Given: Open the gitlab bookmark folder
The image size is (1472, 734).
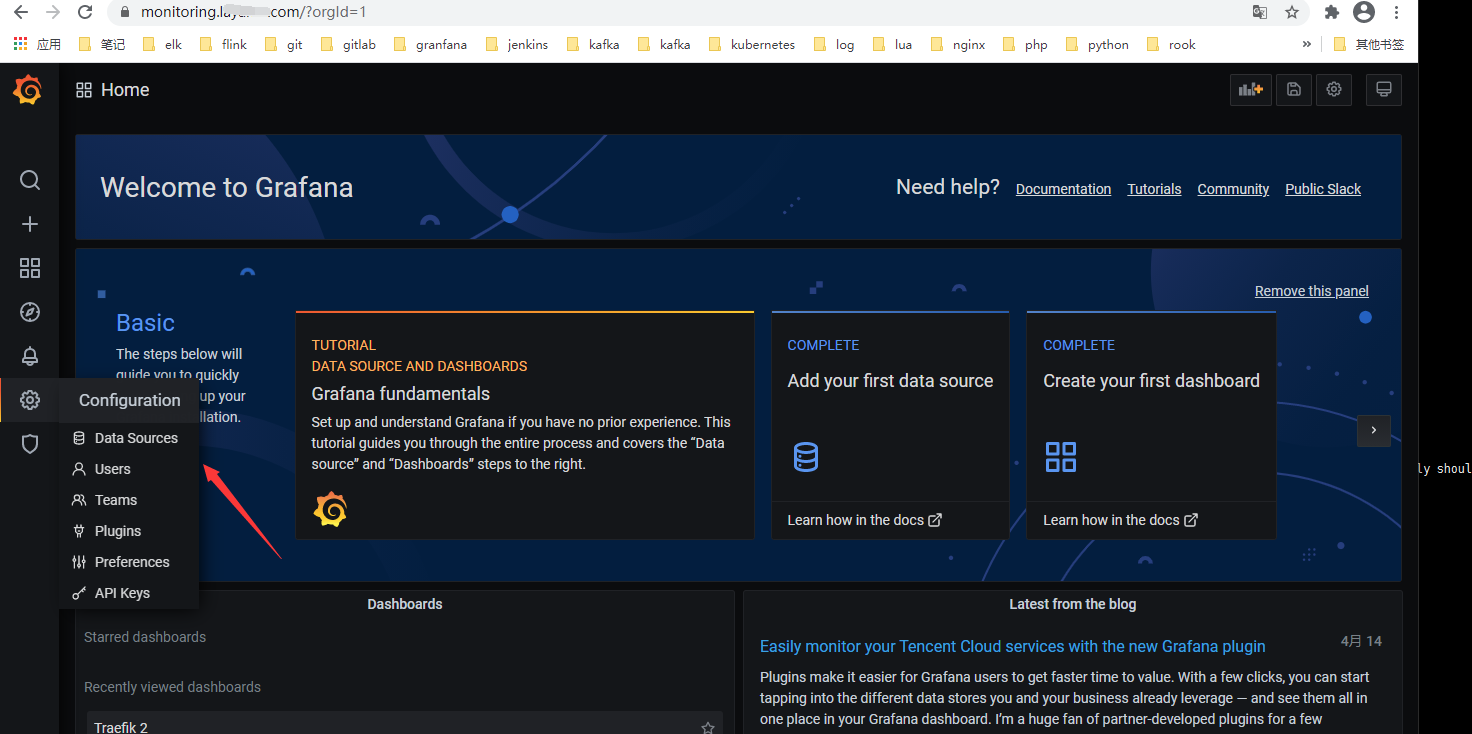Looking at the screenshot, I should (348, 44).
